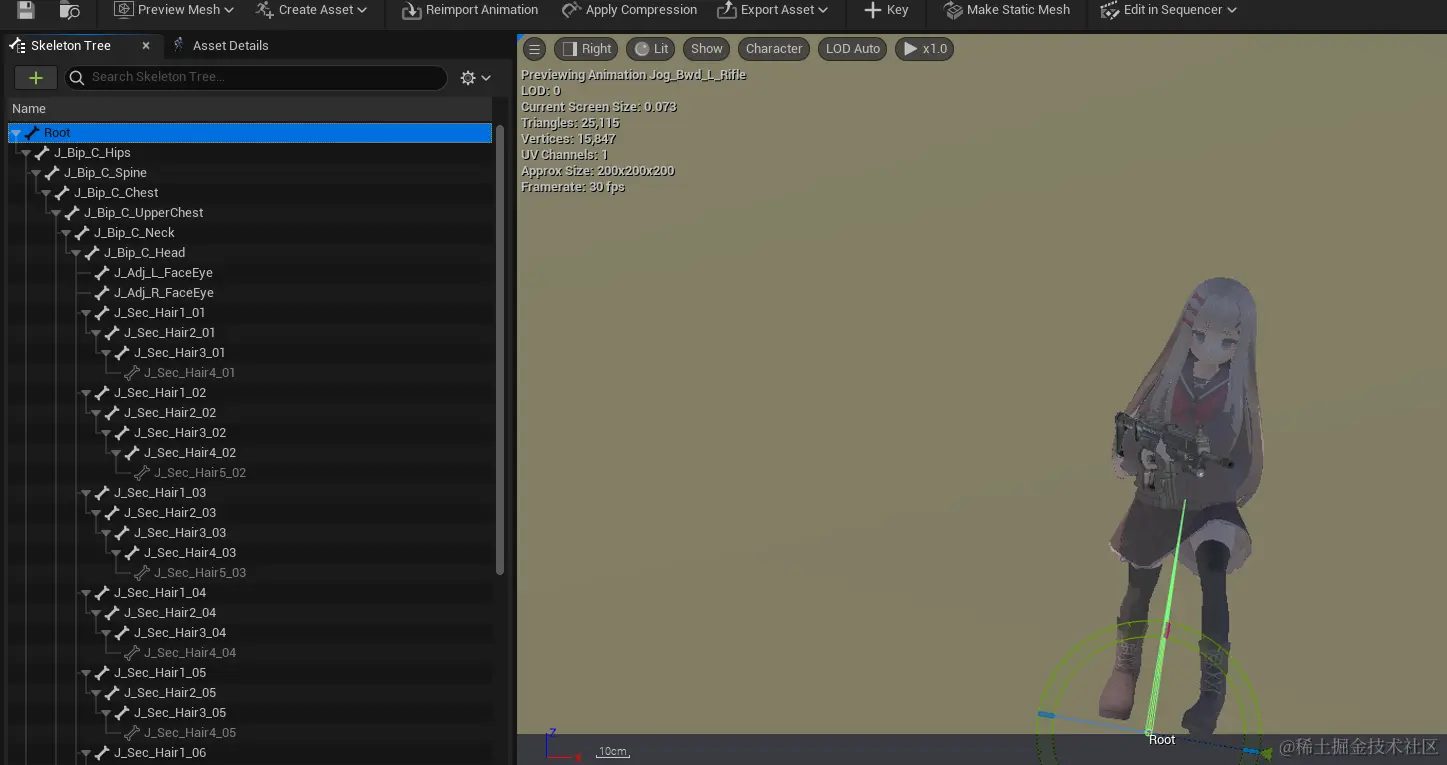
Task: Click the bone icon of J_Sec_Hair2_05
Action: pyautogui.click(x=112, y=693)
